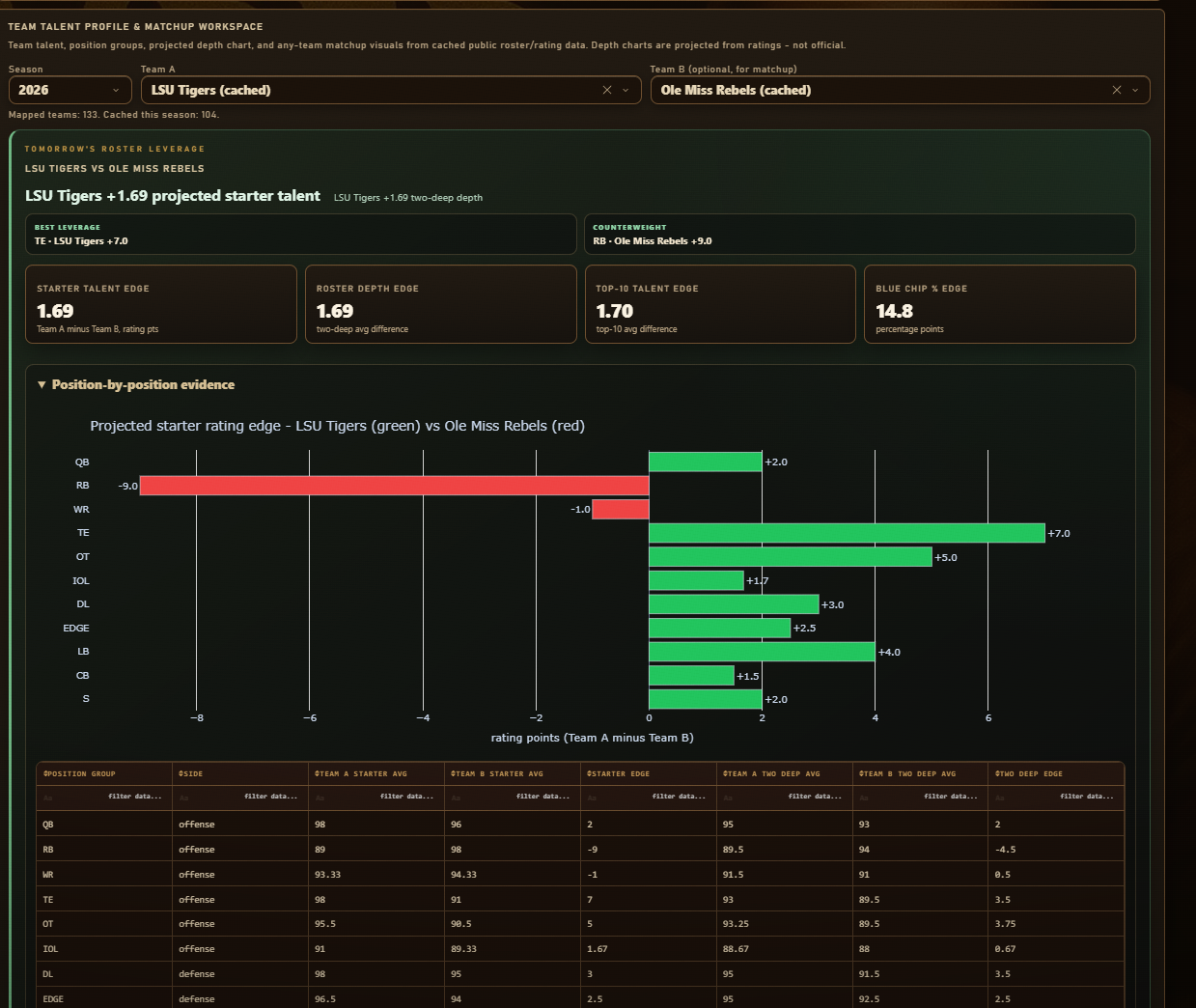Image resolution: width=1196 pixels, height=1008 pixels.
Task: Click the Best Leverage TE LSU Tigers +7.0 box
Action: [301, 235]
